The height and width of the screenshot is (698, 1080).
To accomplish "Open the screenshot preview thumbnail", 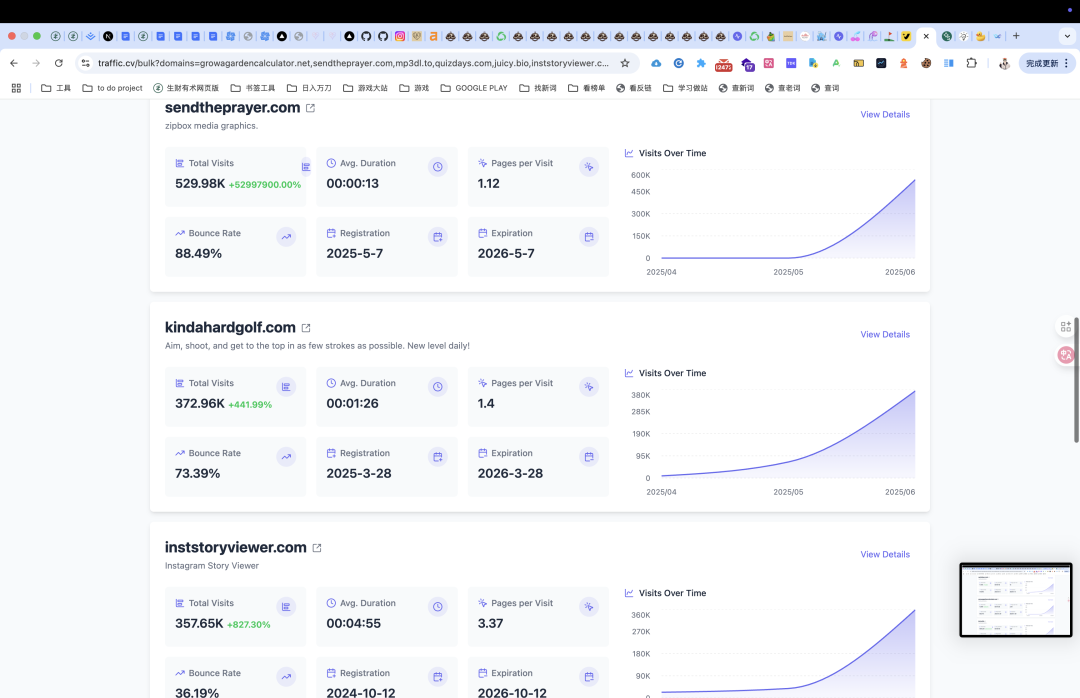I will pyautogui.click(x=1016, y=600).
